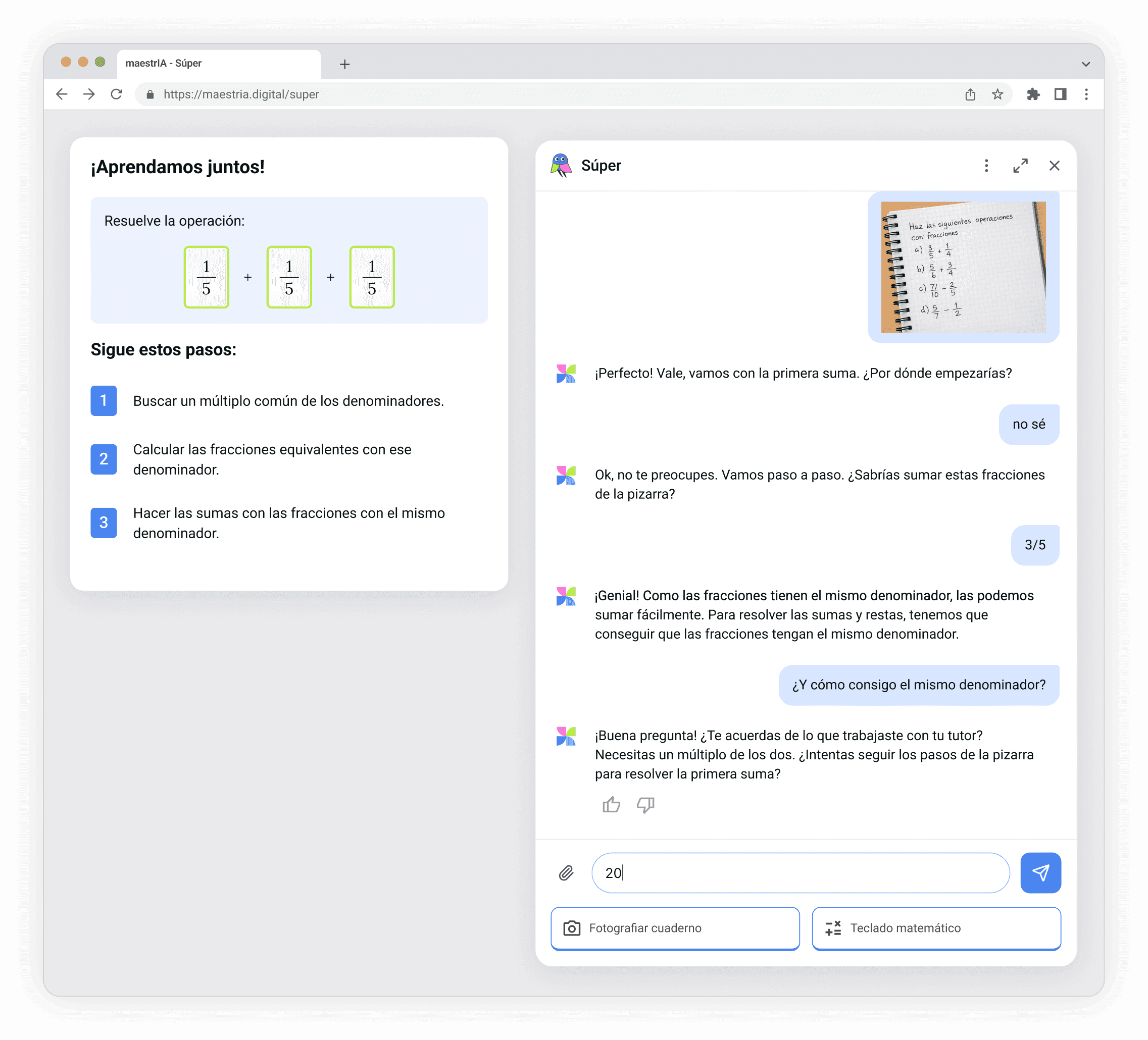Click the paperclip attach icon
This screenshot has width=1148, height=1040.
point(566,873)
